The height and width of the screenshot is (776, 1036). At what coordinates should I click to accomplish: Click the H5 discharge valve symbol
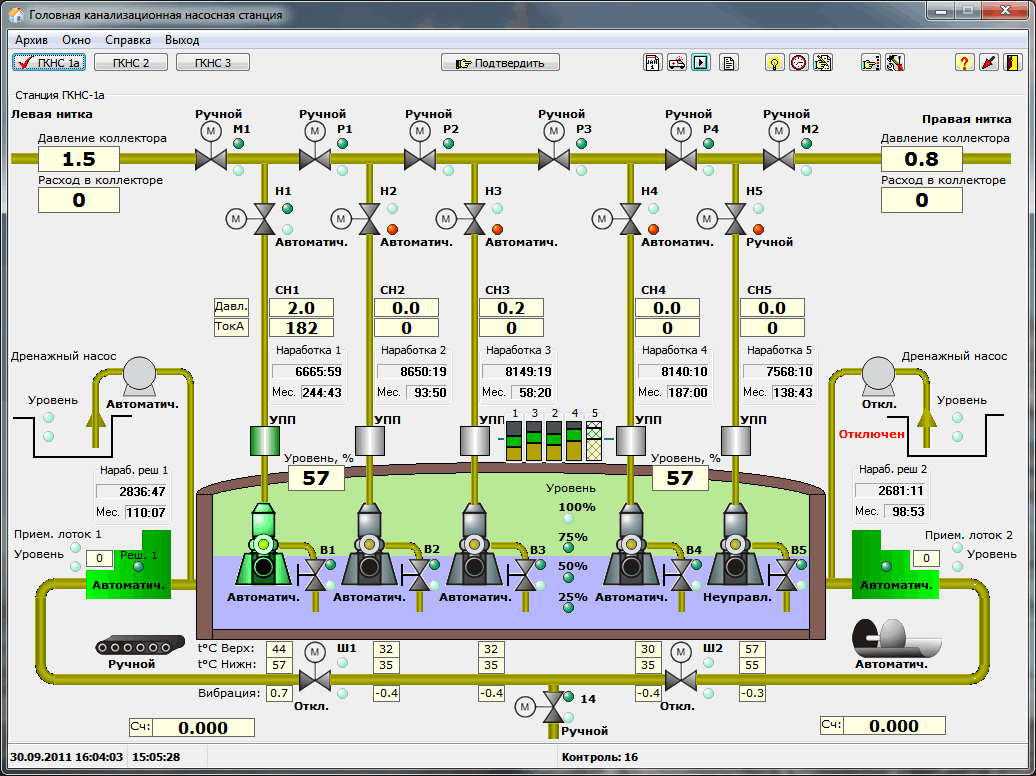point(735,219)
